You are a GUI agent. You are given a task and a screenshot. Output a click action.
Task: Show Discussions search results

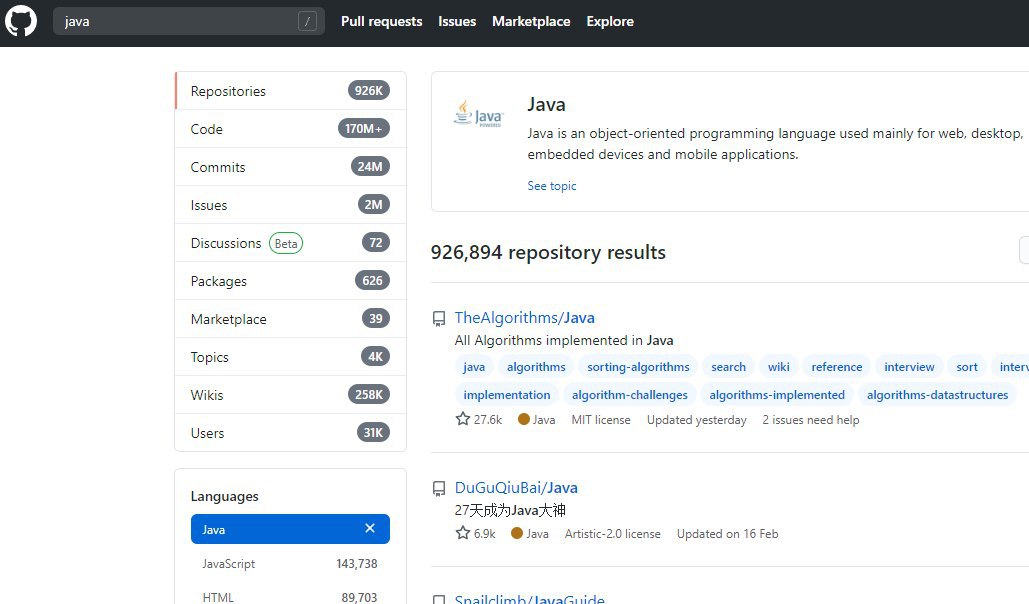click(x=291, y=243)
